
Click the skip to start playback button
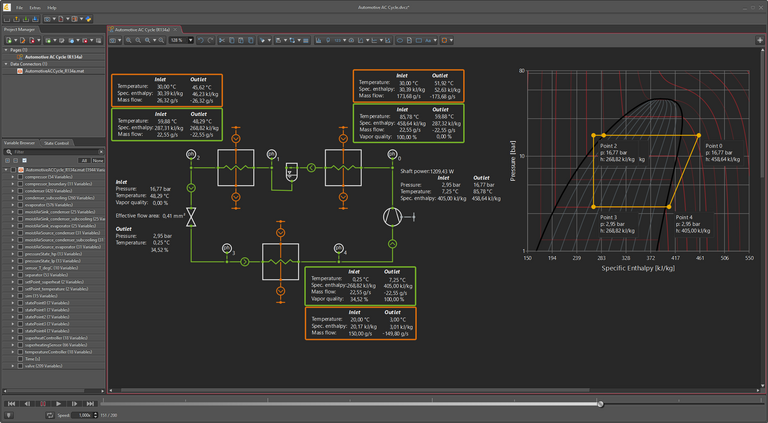click(11, 404)
